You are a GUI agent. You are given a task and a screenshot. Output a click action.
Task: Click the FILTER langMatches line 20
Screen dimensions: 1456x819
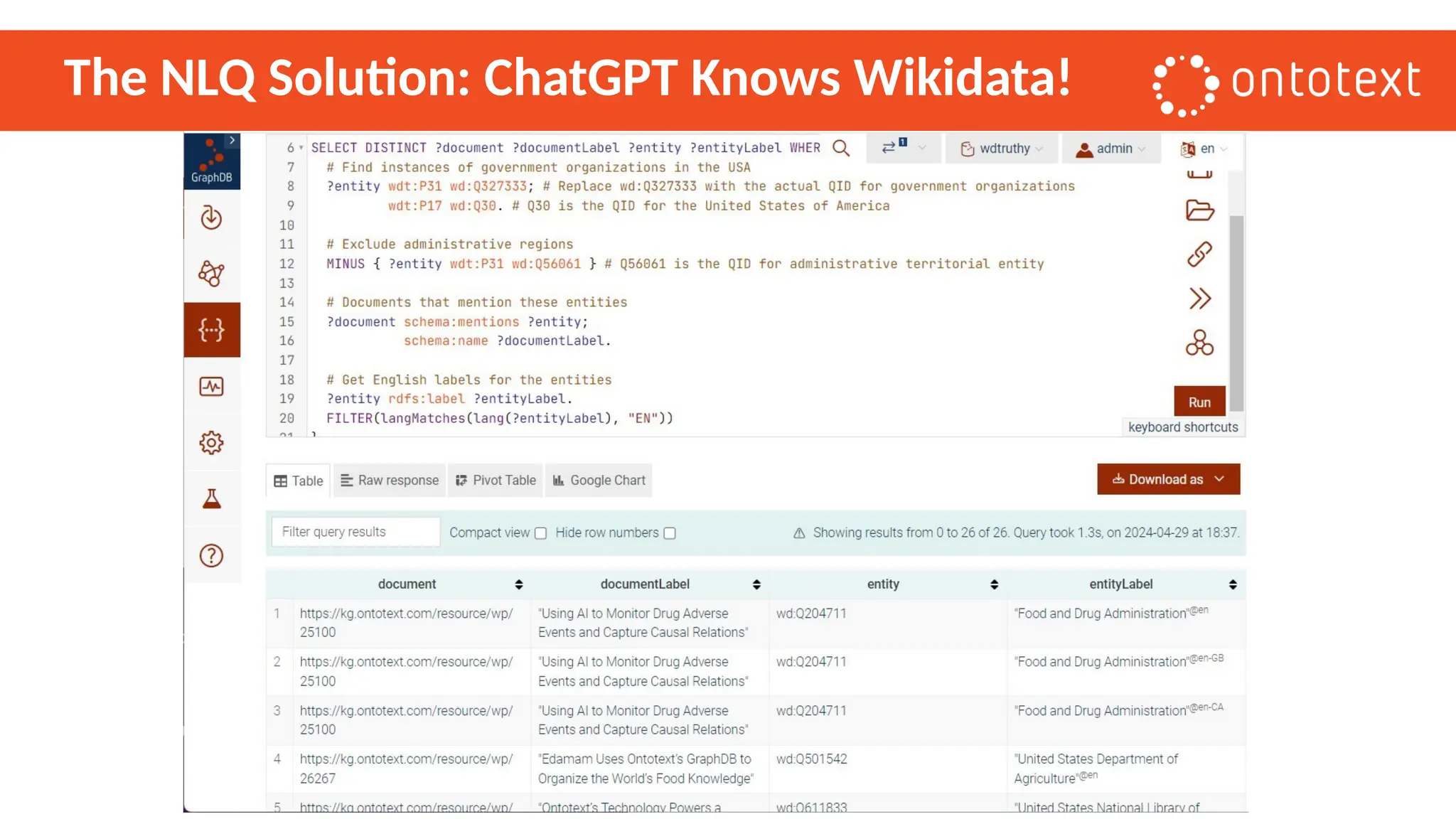499,418
